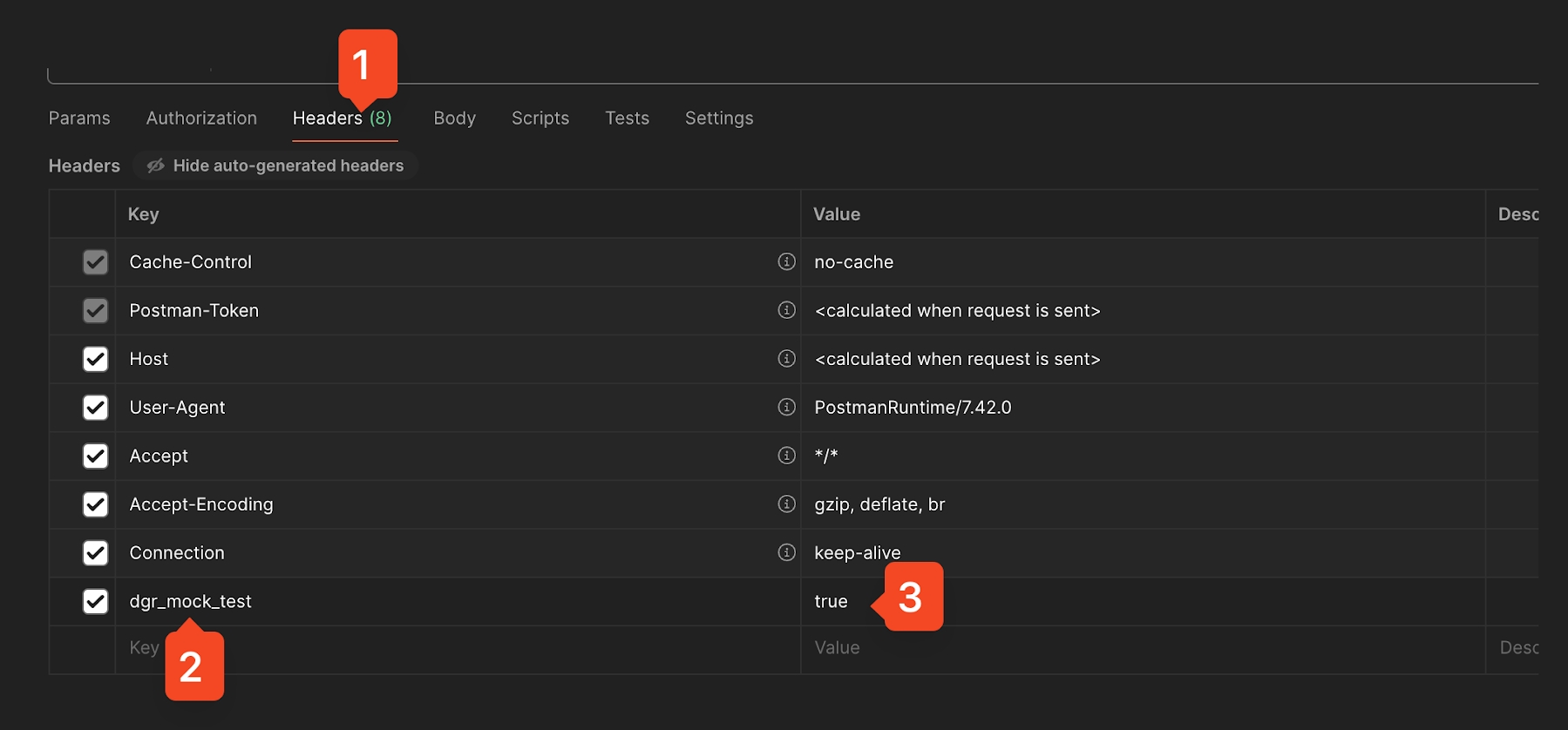Open the Scripts tab
1568x730 pixels.
click(540, 118)
